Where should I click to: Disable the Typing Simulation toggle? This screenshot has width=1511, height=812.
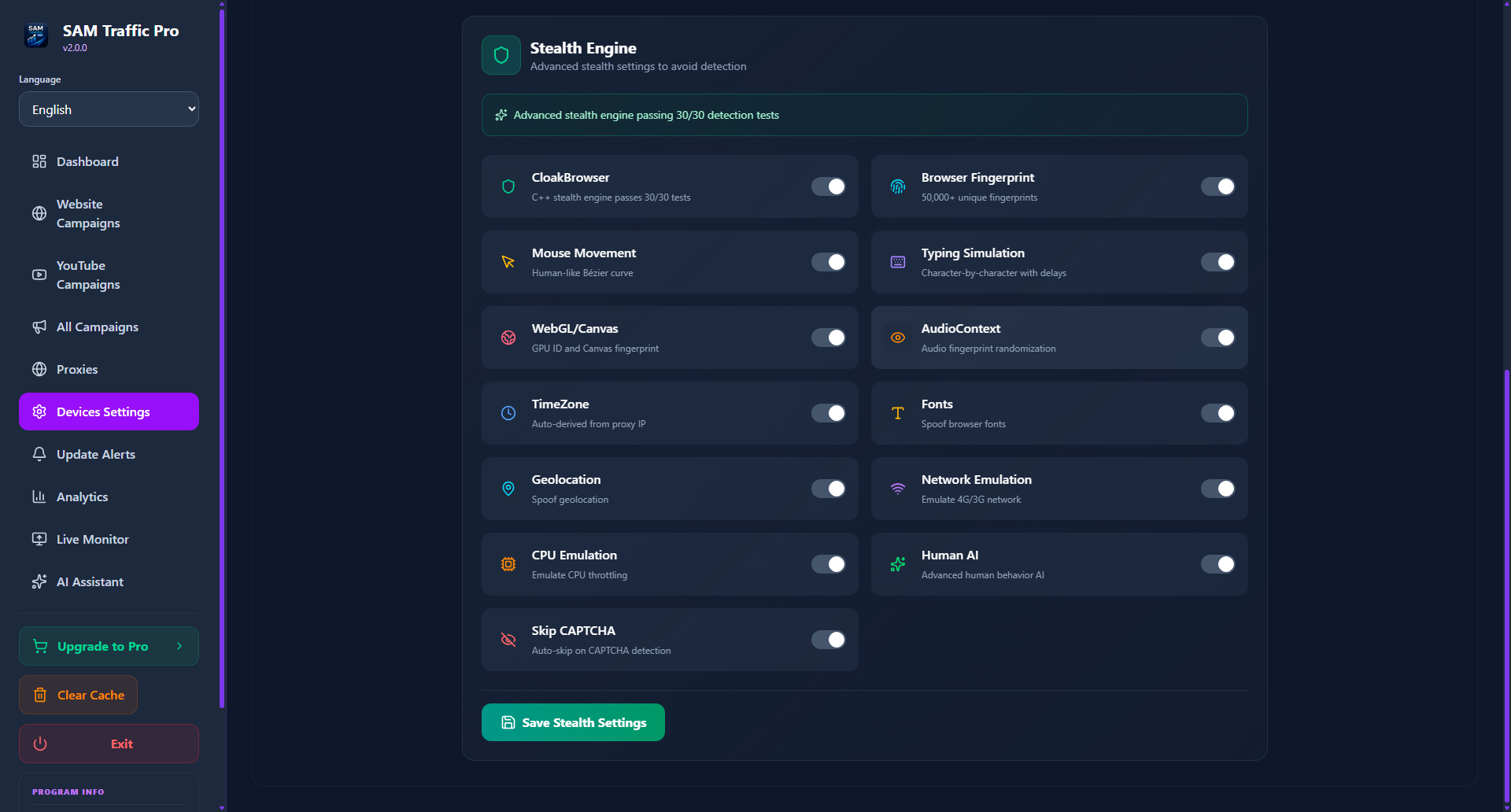[x=1217, y=262]
